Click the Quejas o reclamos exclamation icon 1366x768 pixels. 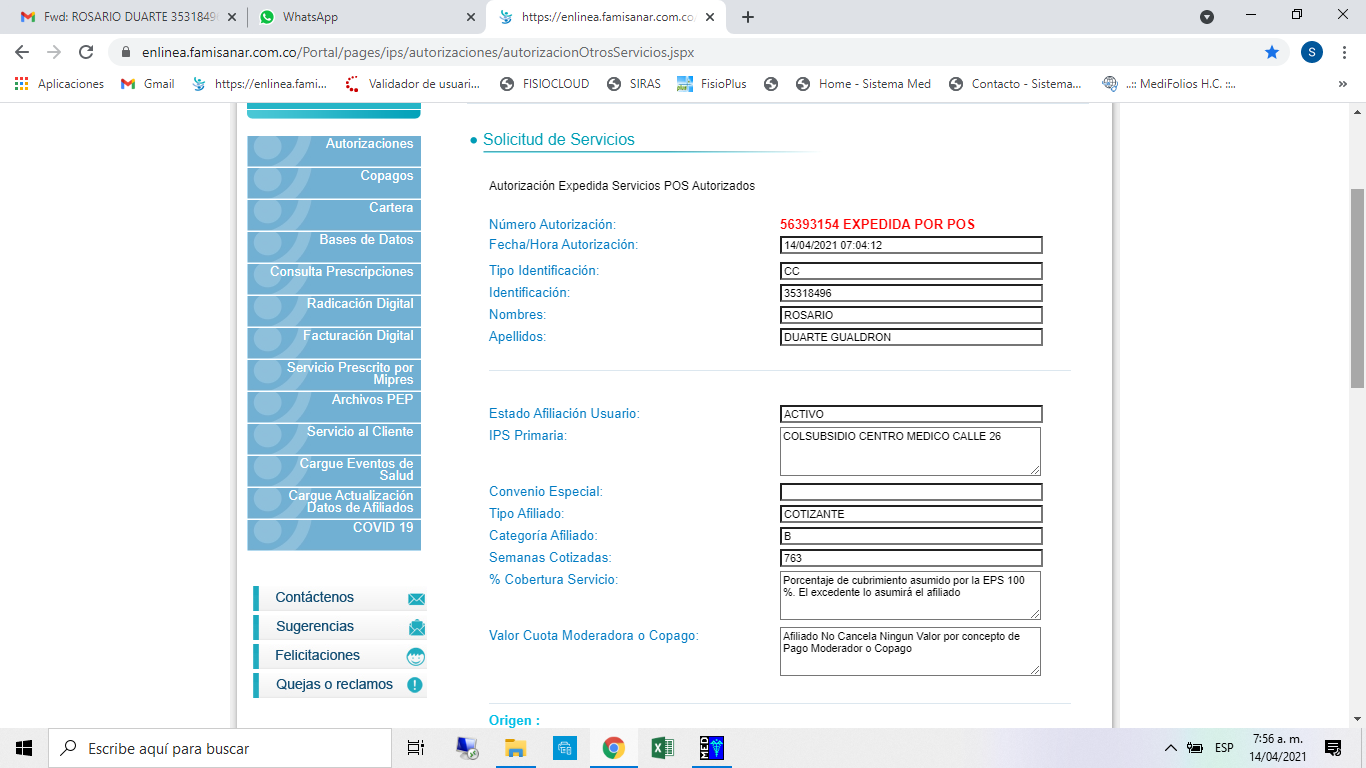pos(415,686)
